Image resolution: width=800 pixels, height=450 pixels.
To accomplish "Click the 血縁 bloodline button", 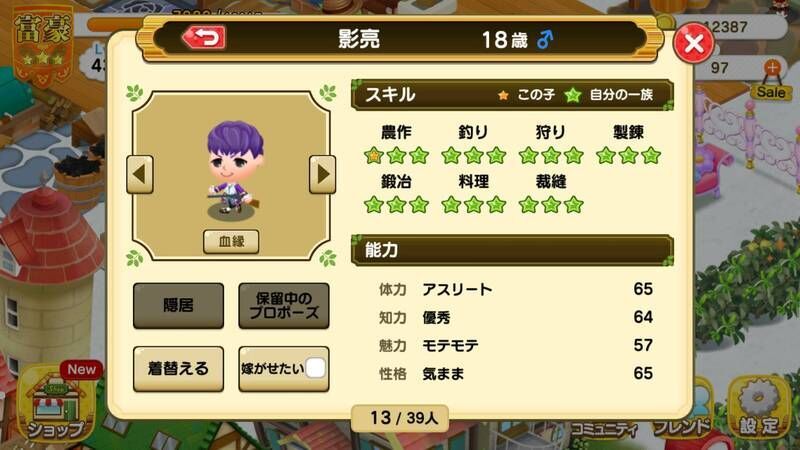I will pos(231,241).
